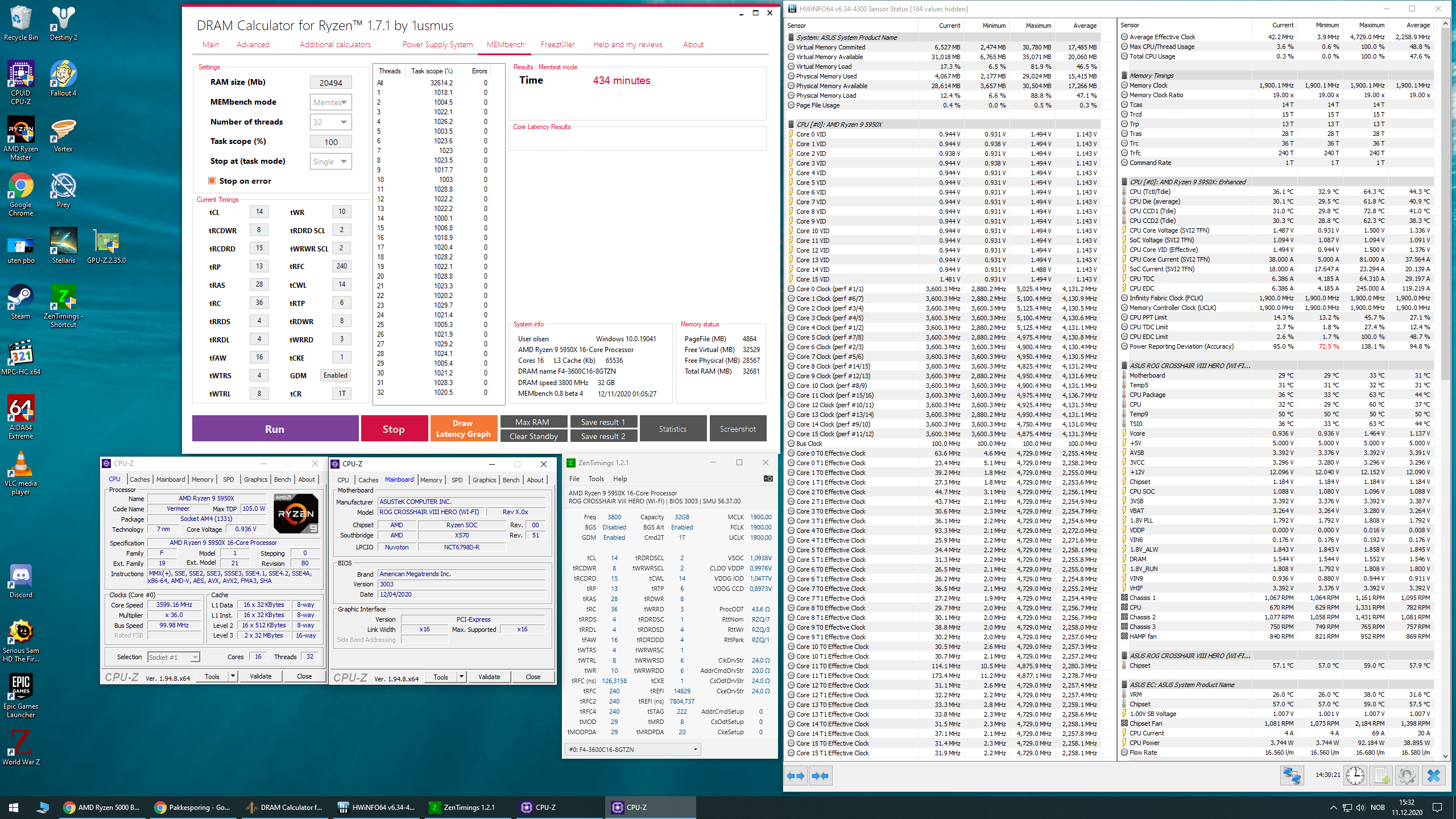Click the red Stop button
Screen dimensions: 1456x819
(x=394, y=429)
